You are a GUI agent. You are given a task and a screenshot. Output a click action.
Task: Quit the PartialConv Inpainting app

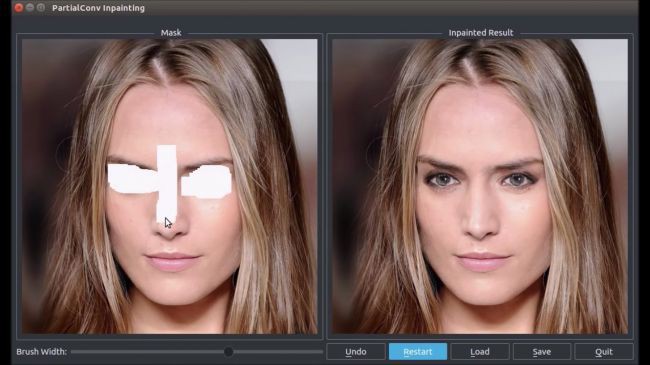tap(604, 352)
